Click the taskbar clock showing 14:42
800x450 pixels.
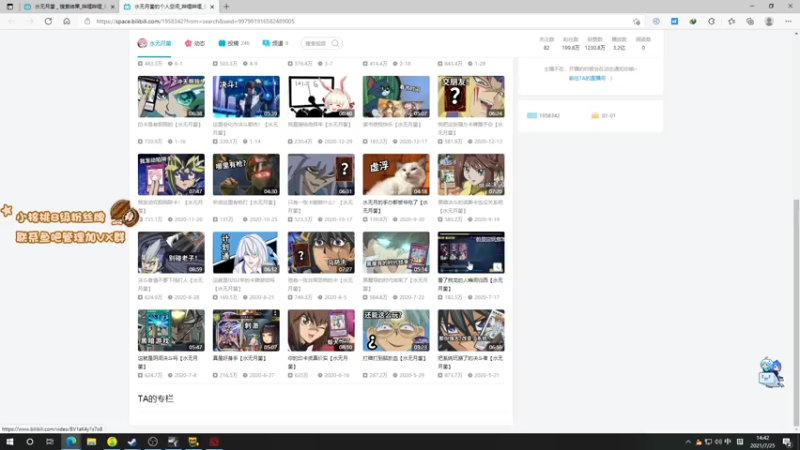point(762,442)
